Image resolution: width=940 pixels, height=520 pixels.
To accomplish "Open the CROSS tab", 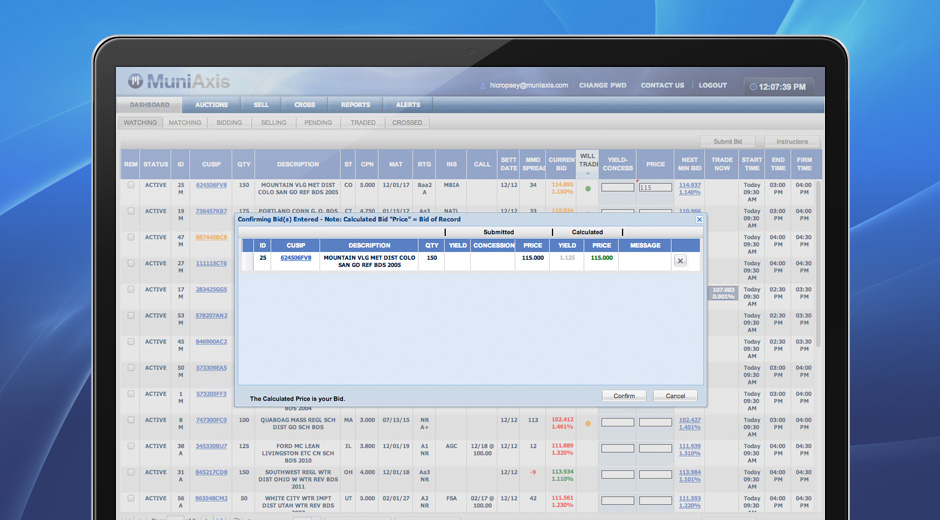I will (305, 105).
